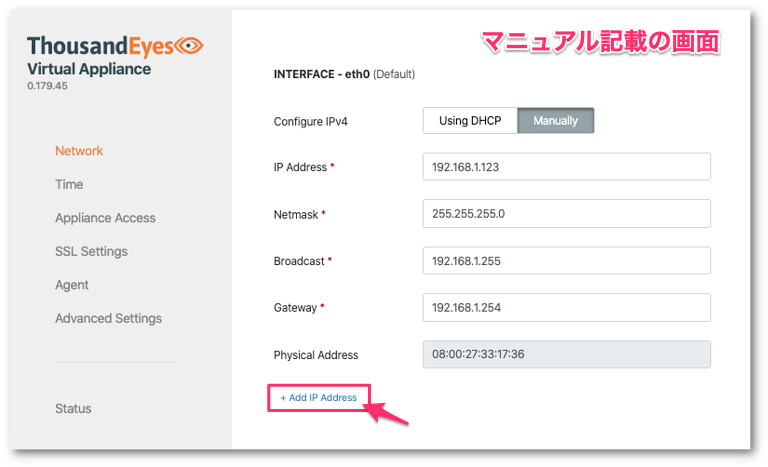Open the Network section in sidebar
The image size is (768, 467).
(79, 151)
